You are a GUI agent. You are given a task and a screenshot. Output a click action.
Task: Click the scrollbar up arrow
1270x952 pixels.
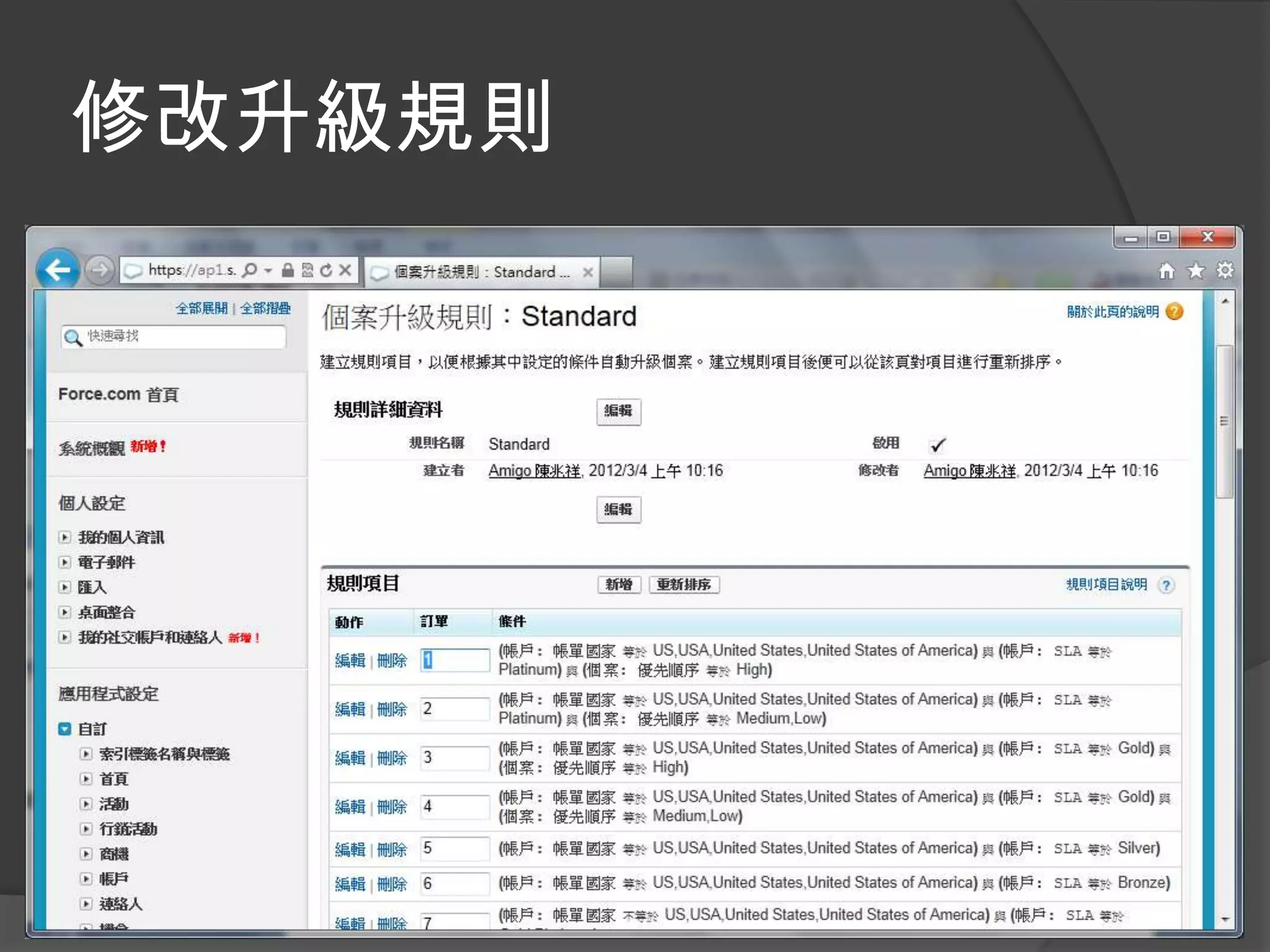coord(1225,301)
